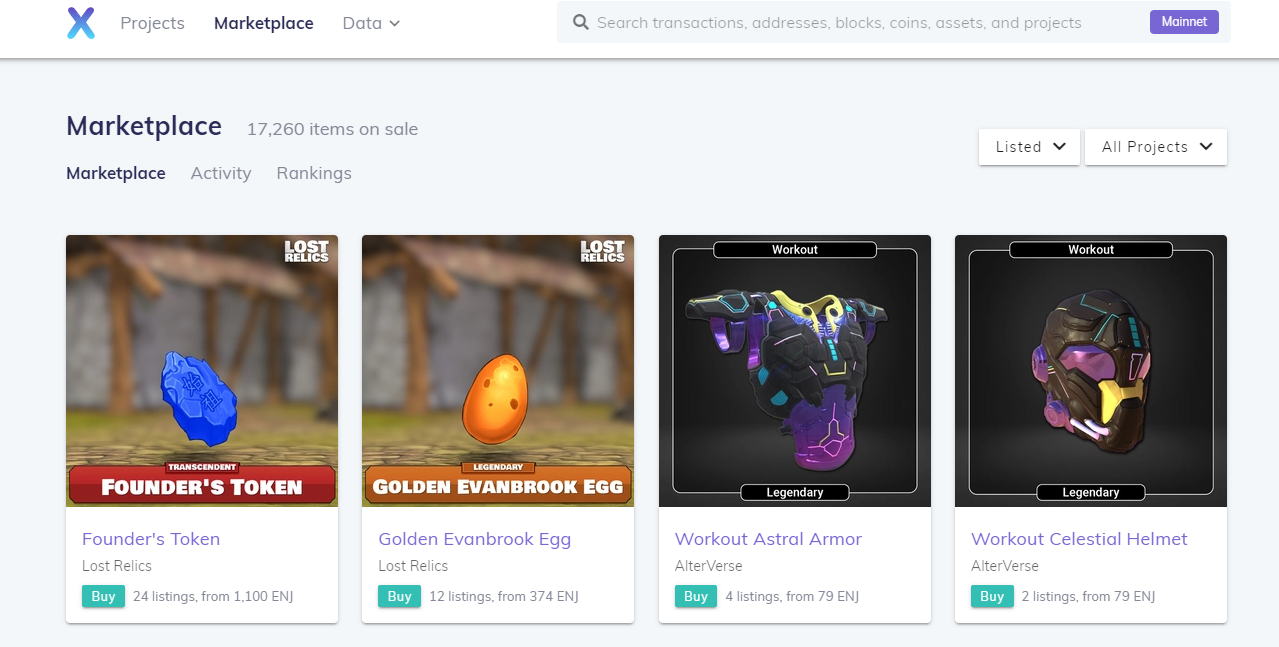The width and height of the screenshot is (1279, 647).
Task: Switch to the Rankings tab
Action: coord(314,173)
